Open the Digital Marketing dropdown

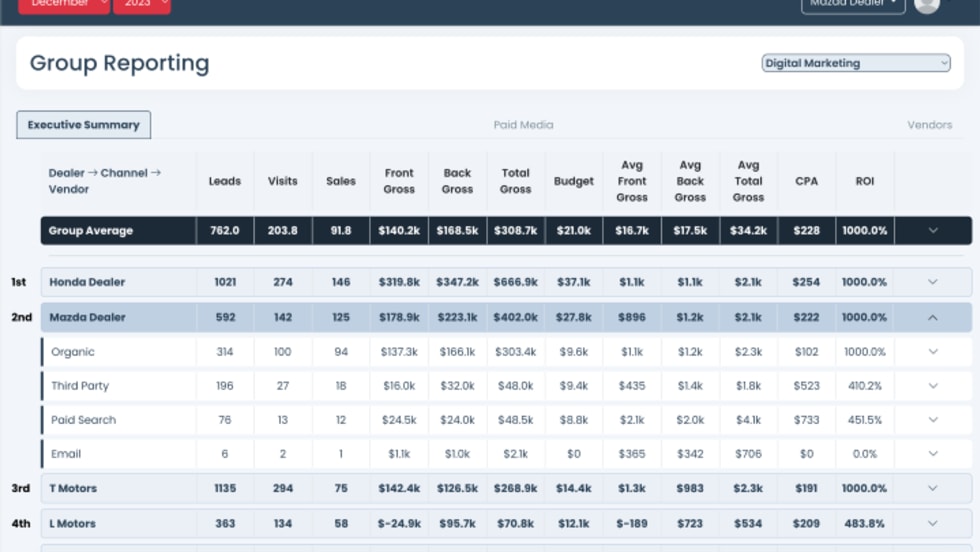(x=855, y=63)
